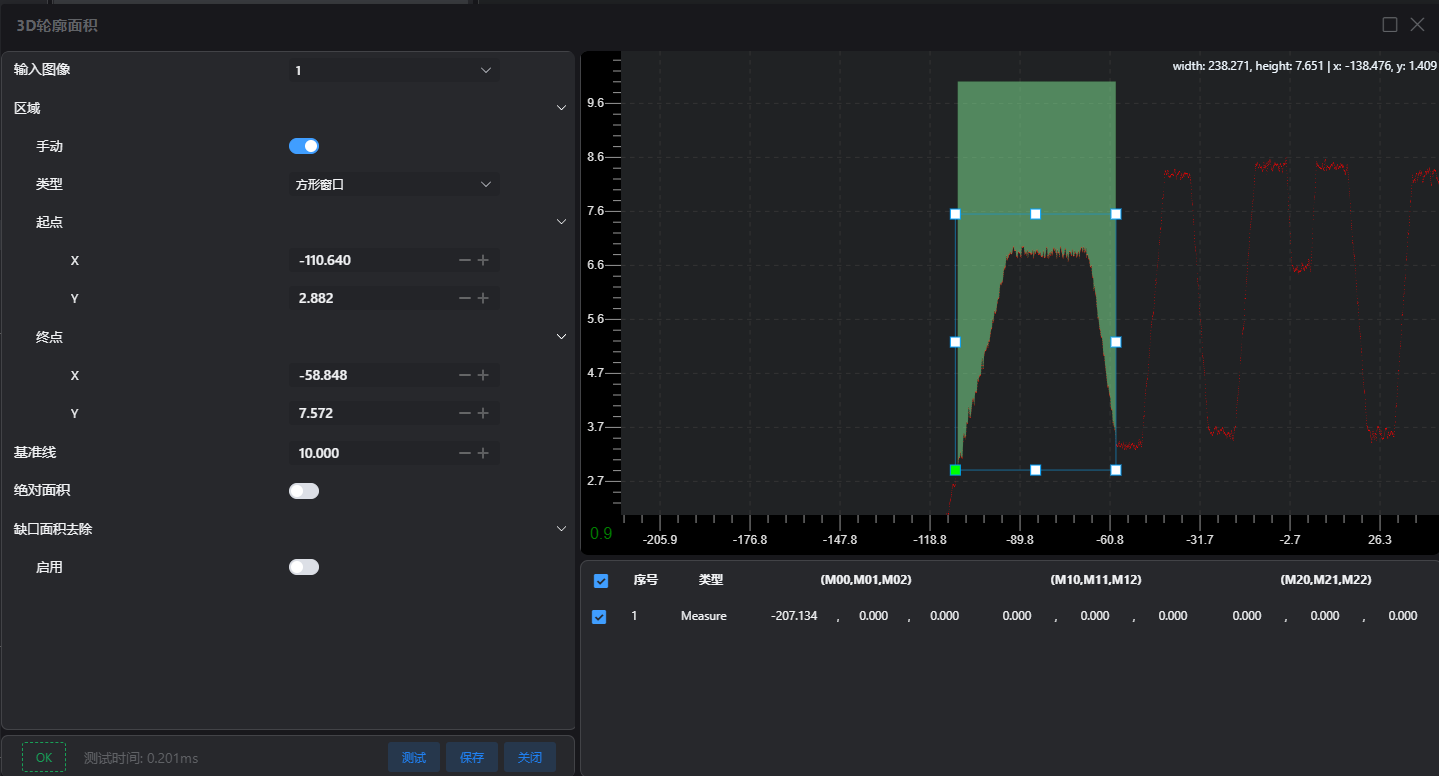Click the 测试时间: 0.201ms status text
Screen dimensions: 1439x776
(x=141, y=758)
